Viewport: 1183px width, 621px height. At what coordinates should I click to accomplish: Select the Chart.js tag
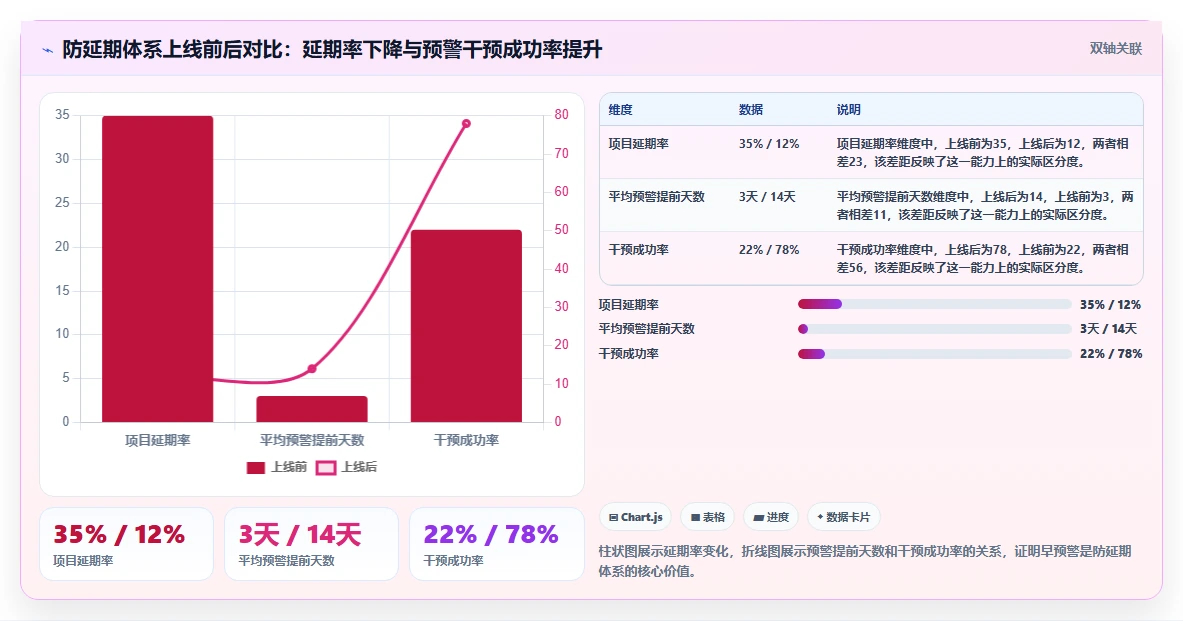635,517
